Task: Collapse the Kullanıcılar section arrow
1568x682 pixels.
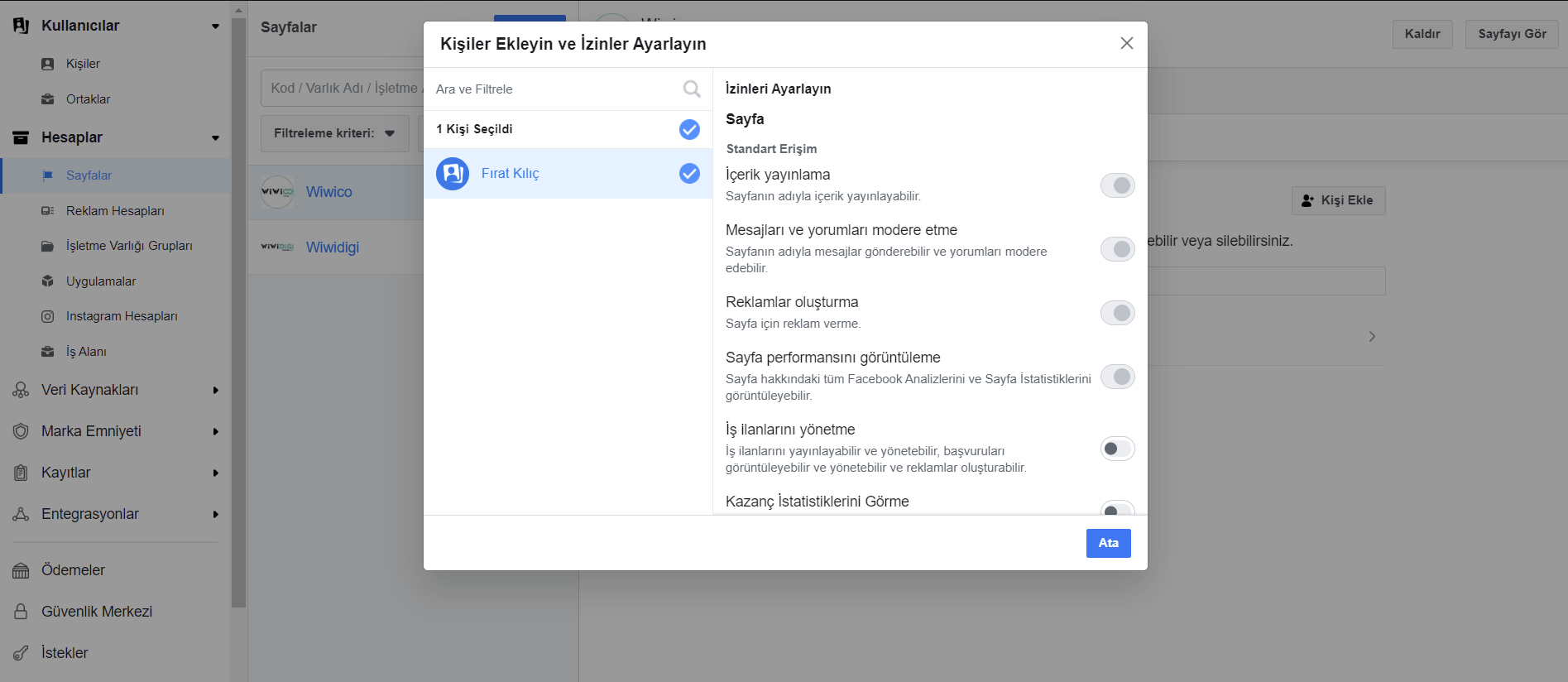Action: [215, 26]
